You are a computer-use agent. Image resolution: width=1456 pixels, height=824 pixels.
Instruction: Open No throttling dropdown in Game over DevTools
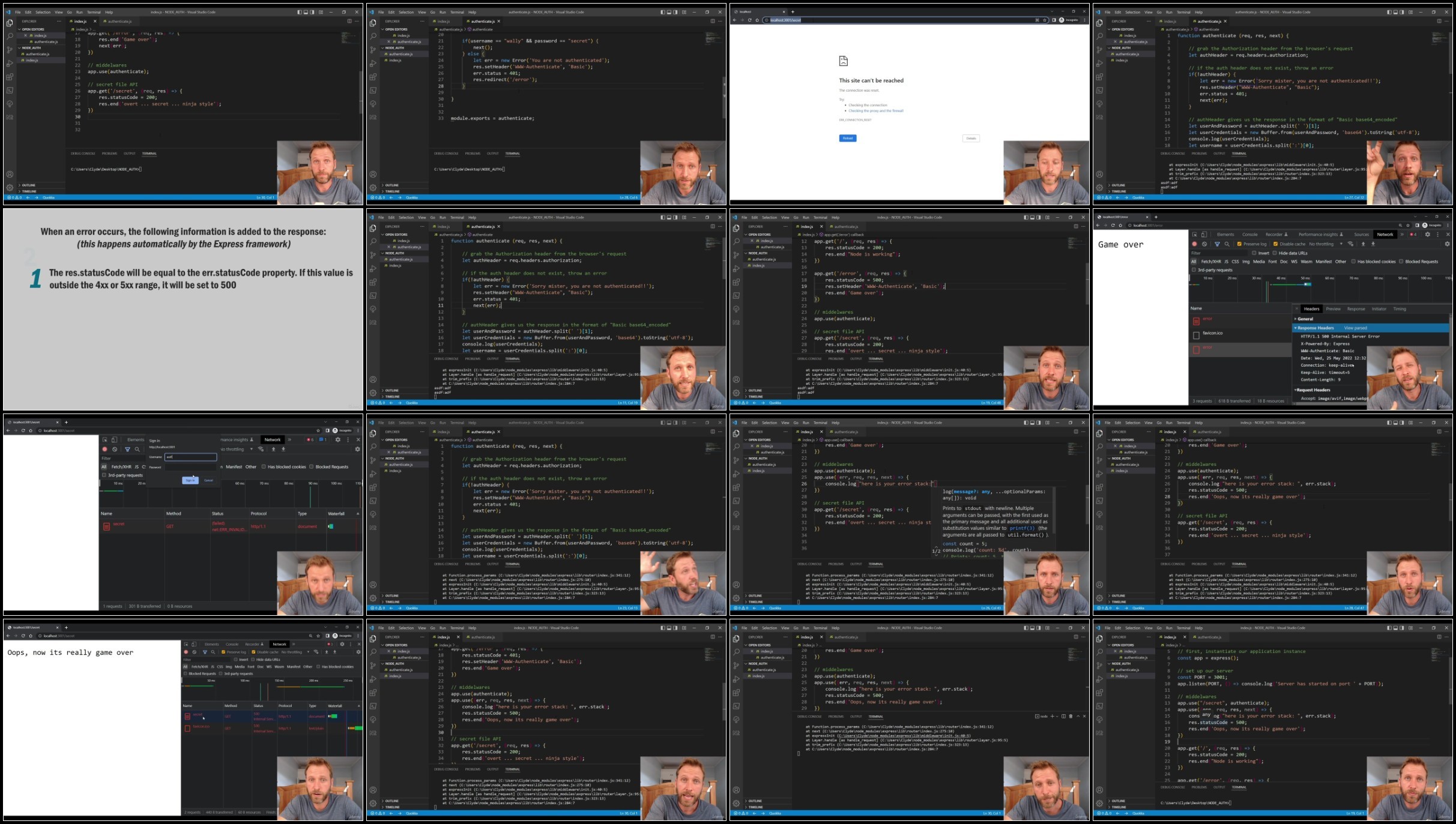coord(1326,244)
